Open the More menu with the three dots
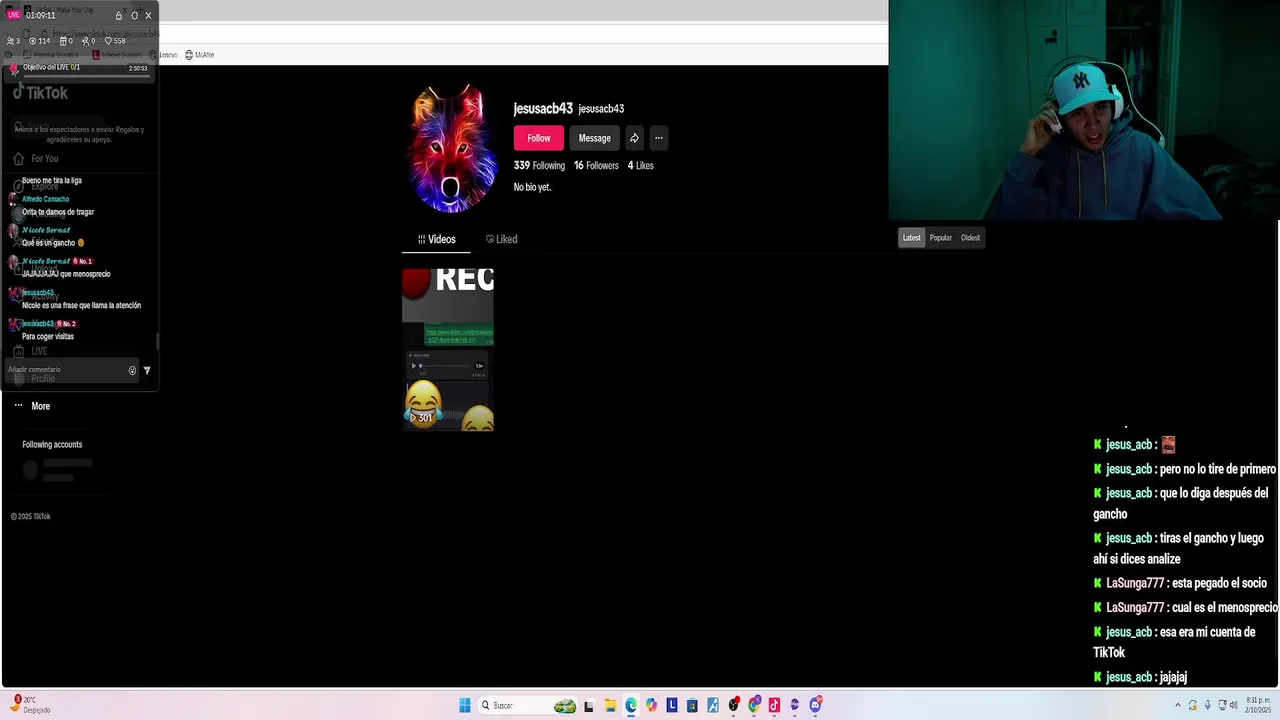1280x720 pixels. pyautogui.click(x=31, y=406)
